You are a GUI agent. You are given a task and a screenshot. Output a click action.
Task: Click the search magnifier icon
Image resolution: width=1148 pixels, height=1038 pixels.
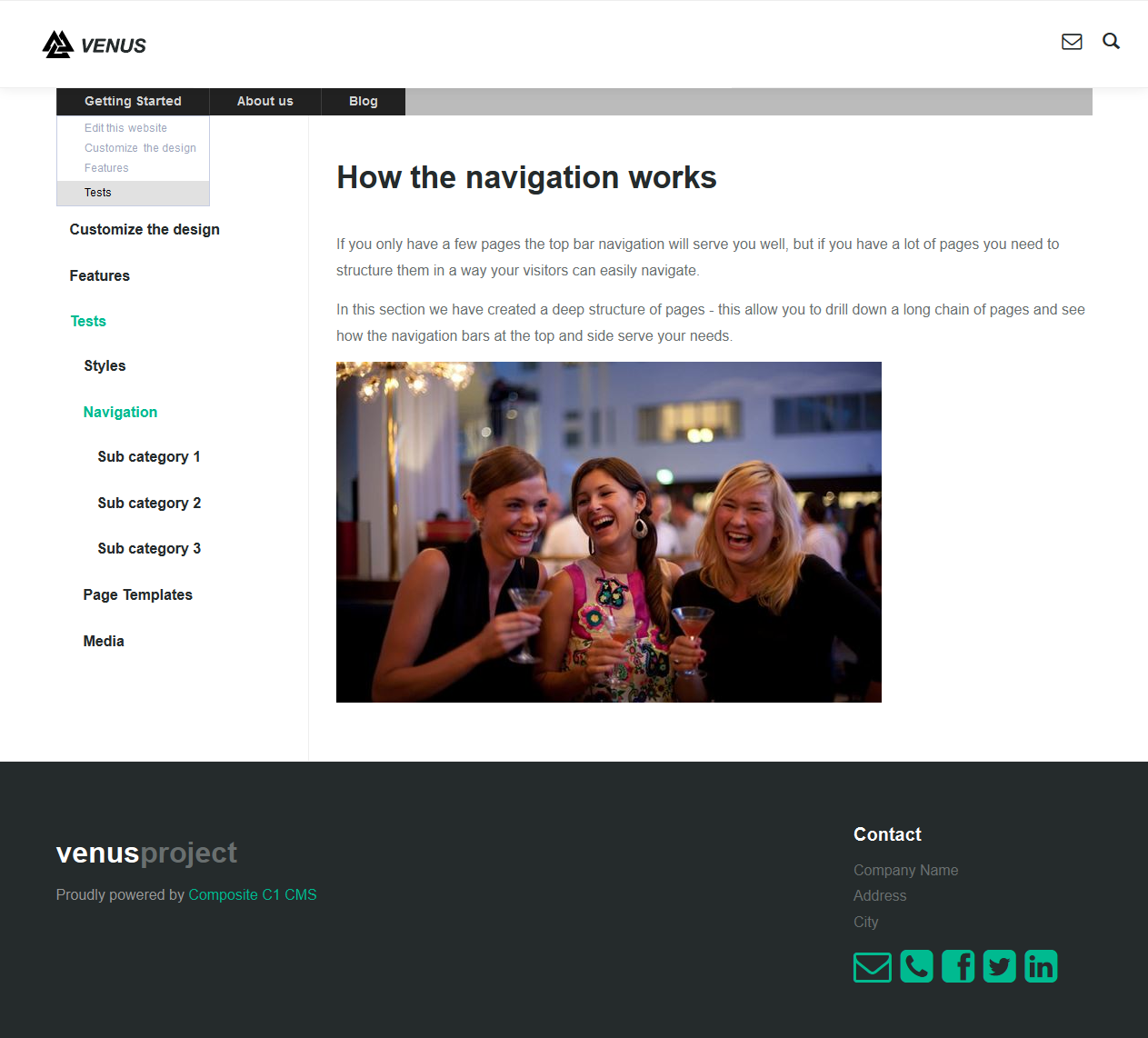coord(1111,41)
